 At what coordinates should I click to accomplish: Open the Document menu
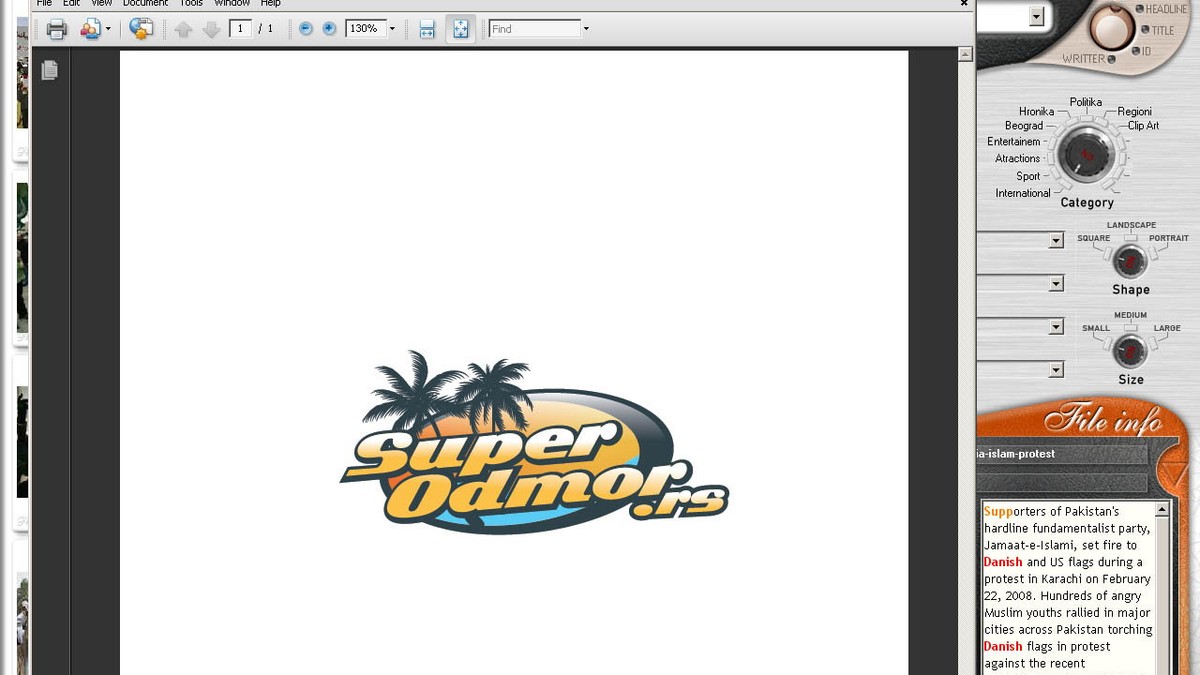coord(145,3)
